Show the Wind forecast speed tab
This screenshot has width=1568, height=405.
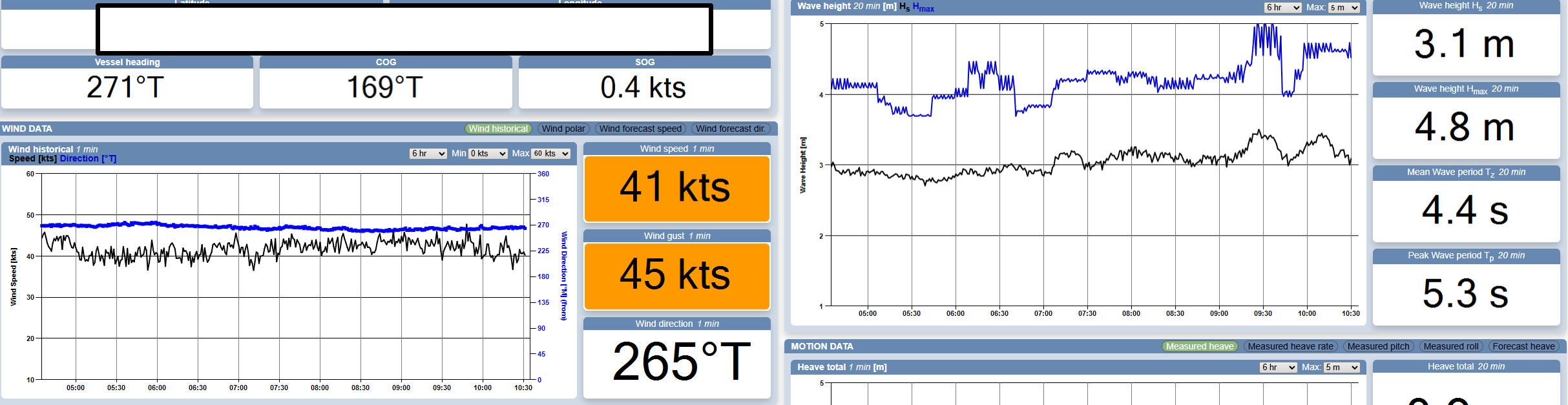(x=640, y=129)
